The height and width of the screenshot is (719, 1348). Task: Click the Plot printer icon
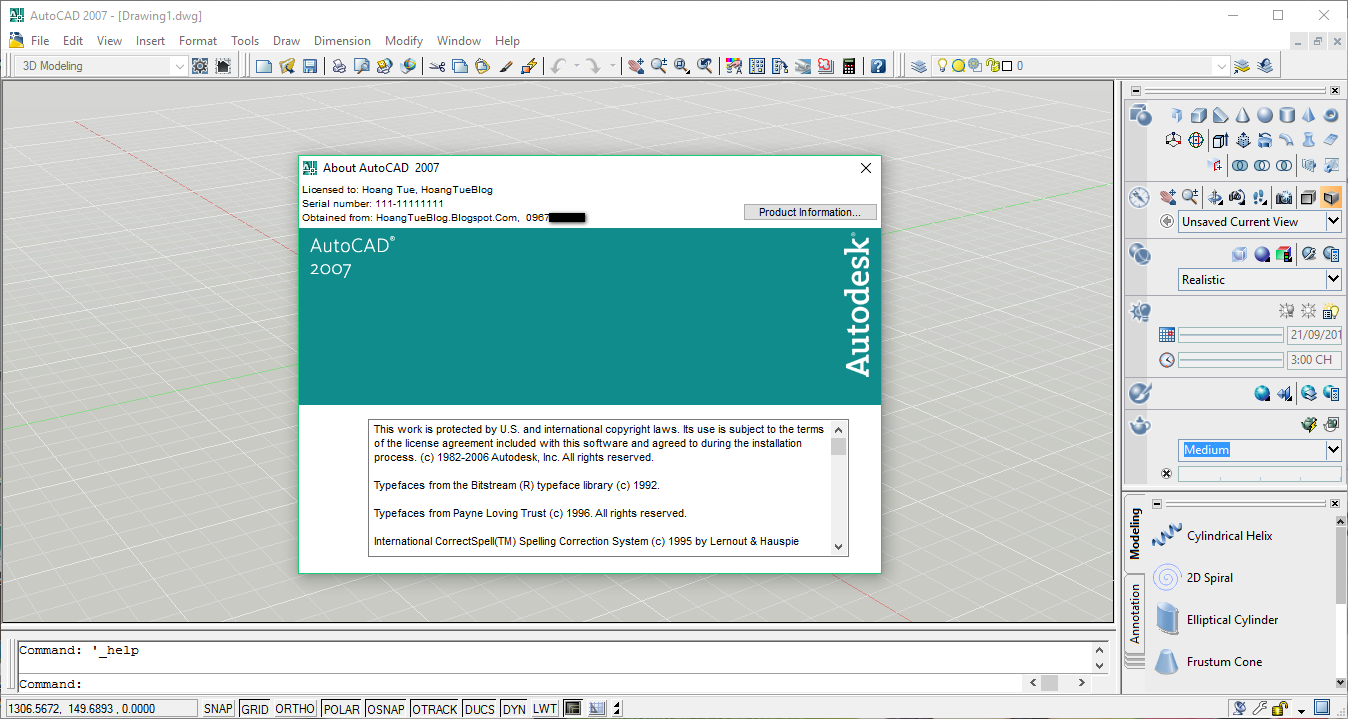(339, 66)
